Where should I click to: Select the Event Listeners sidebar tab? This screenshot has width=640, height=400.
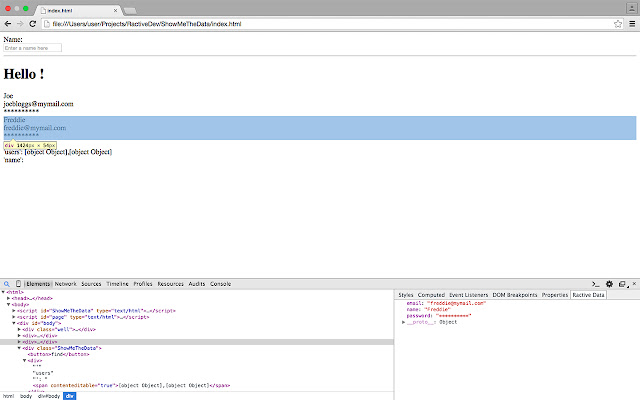click(x=469, y=295)
